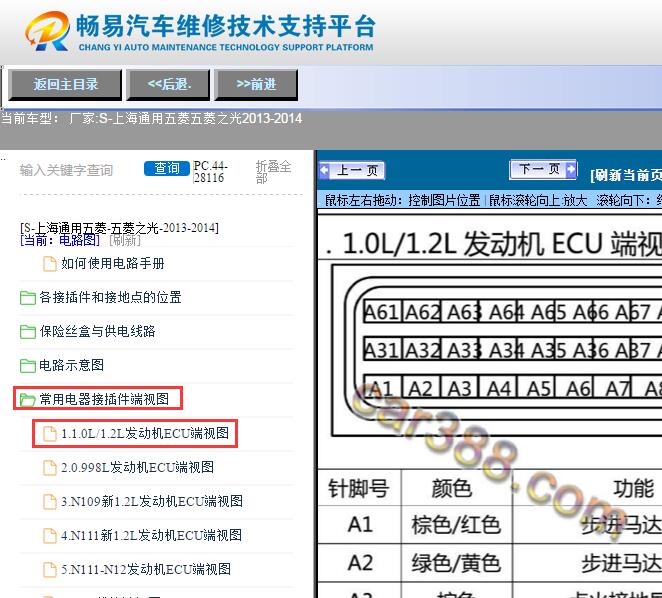
Task: Click pin A32 in connector diagram
Action: pos(422,350)
